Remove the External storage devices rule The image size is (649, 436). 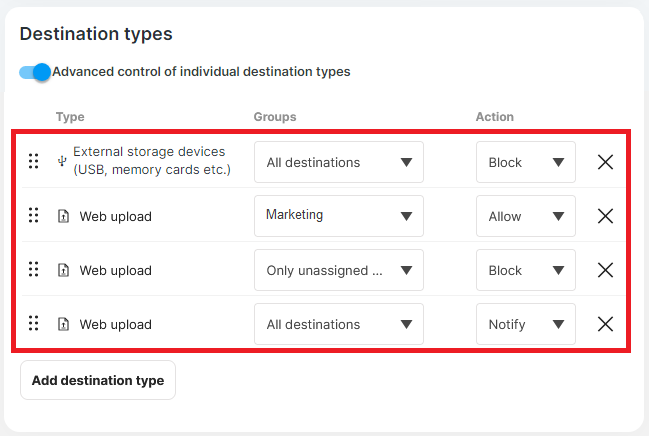[605, 162]
